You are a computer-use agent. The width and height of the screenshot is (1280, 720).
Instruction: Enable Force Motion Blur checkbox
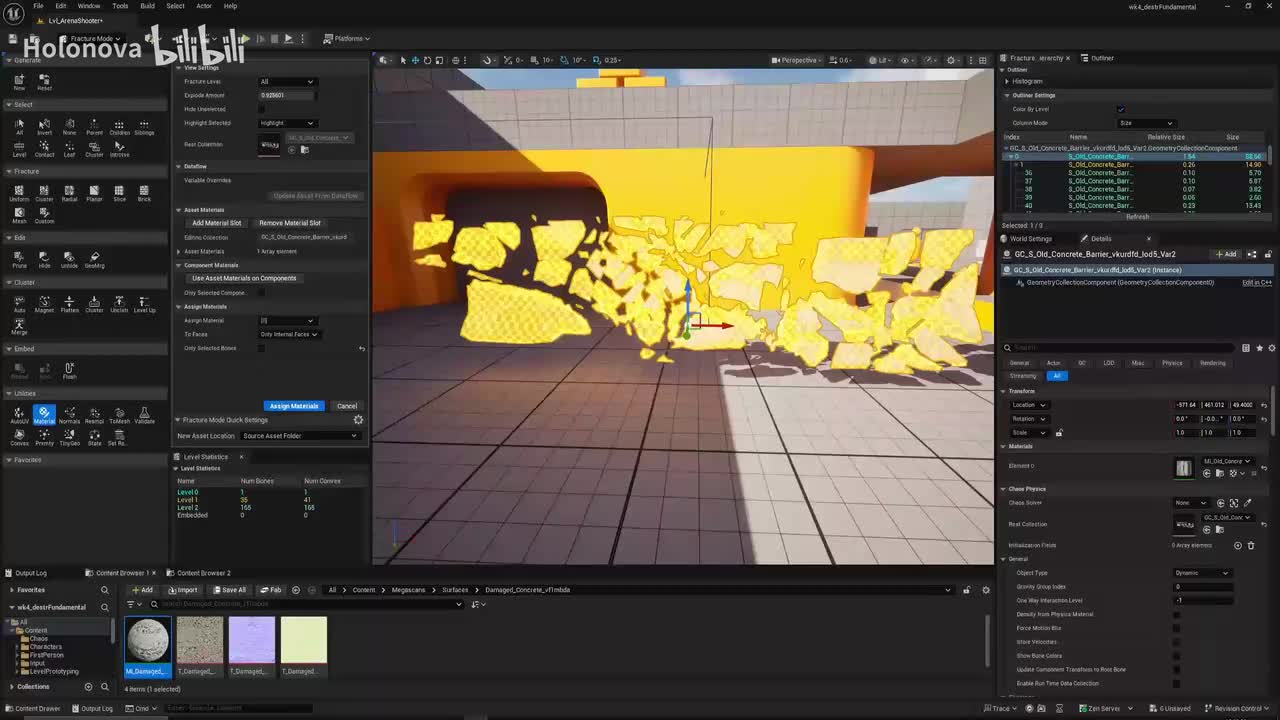pyautogui.click(x=1176, y=628)
